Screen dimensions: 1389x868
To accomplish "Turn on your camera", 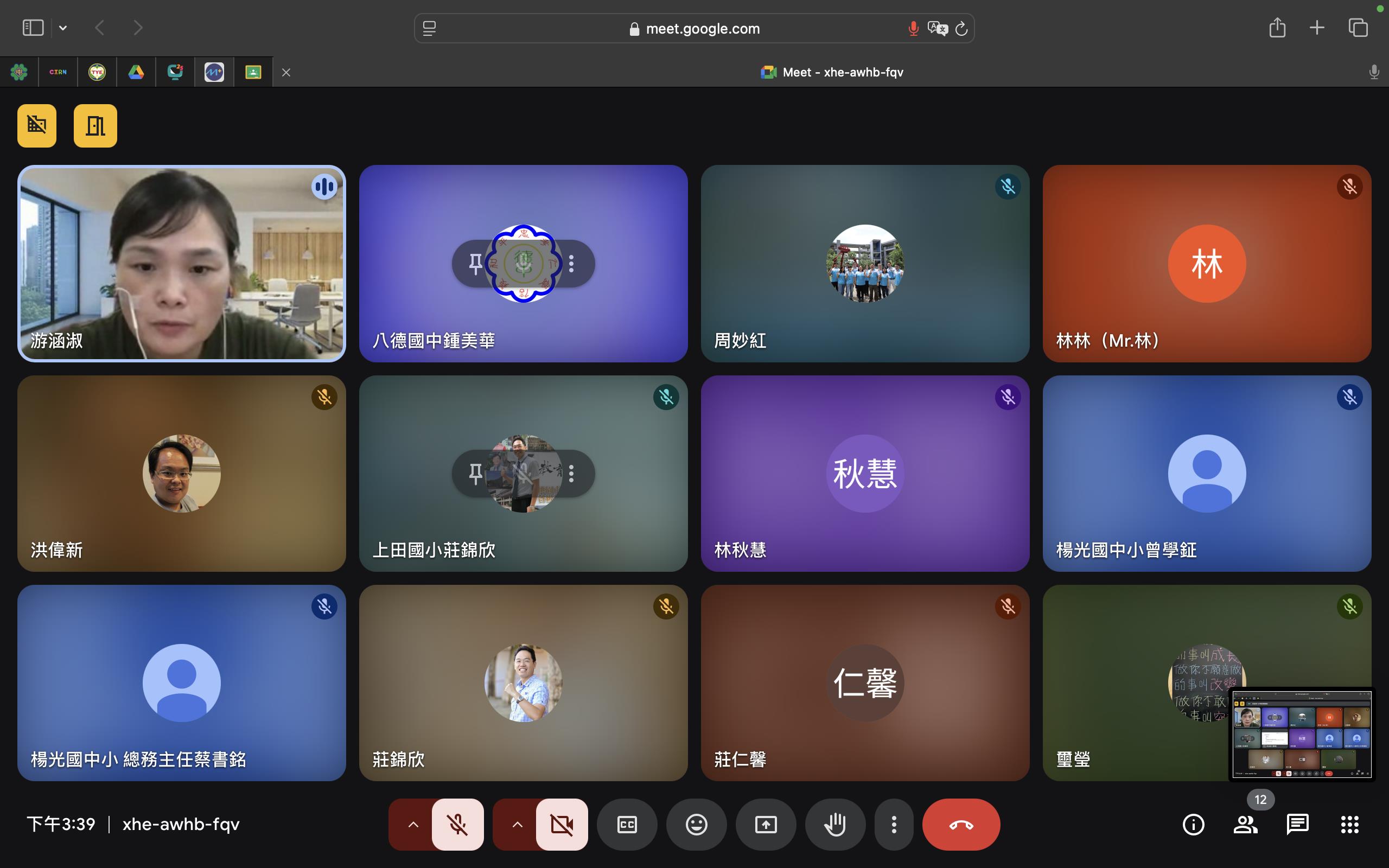I will [x=562, y=825].
